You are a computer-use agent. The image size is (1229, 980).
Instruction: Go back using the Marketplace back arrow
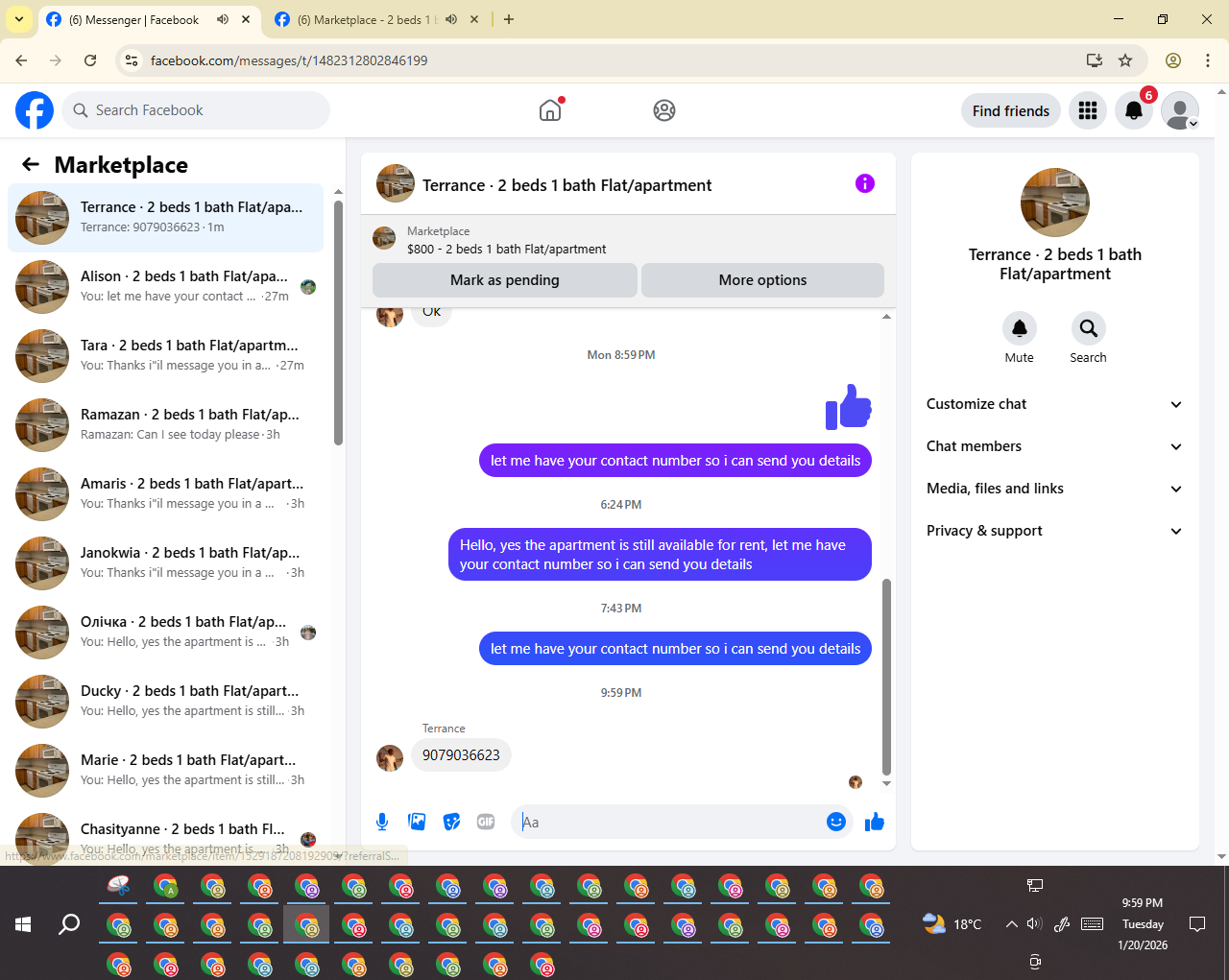pyautogui.click(x=31, y=164)
